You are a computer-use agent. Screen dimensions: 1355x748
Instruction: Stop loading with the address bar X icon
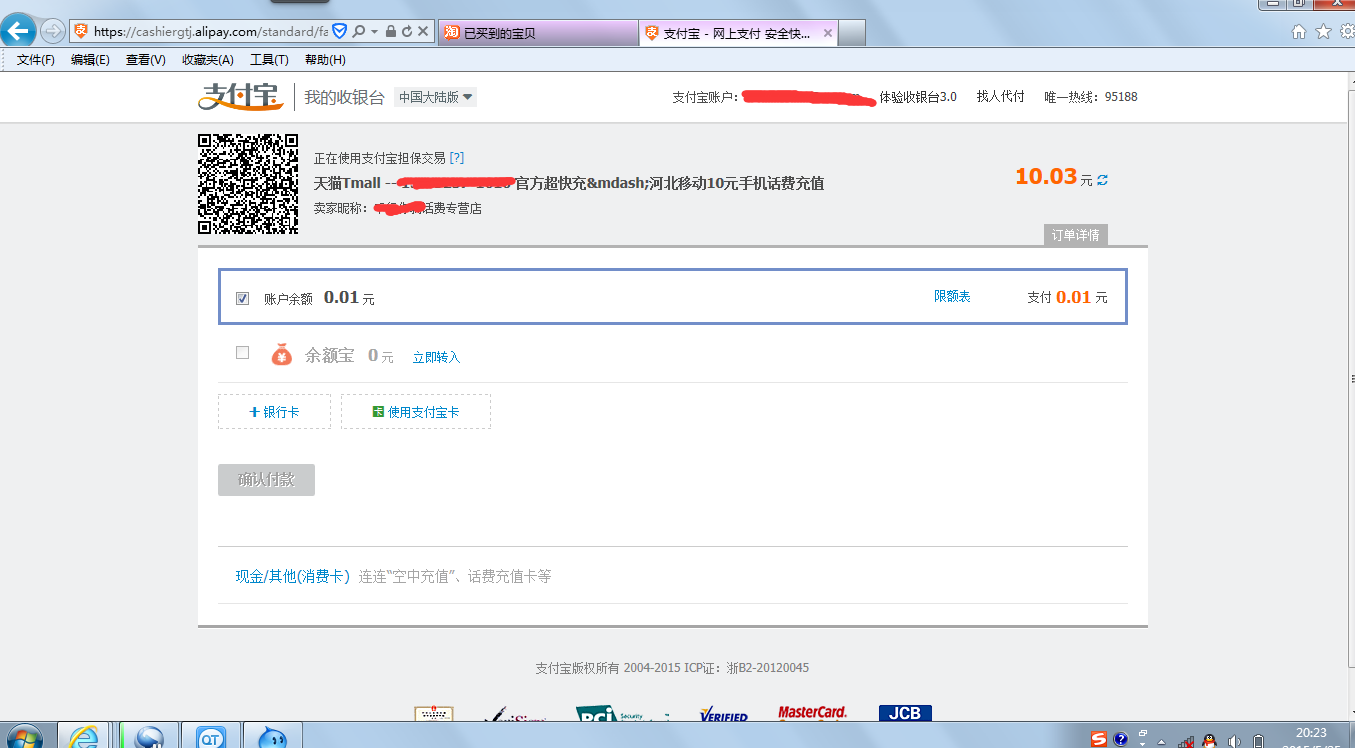pyautogui.click(x=423, y=32)
